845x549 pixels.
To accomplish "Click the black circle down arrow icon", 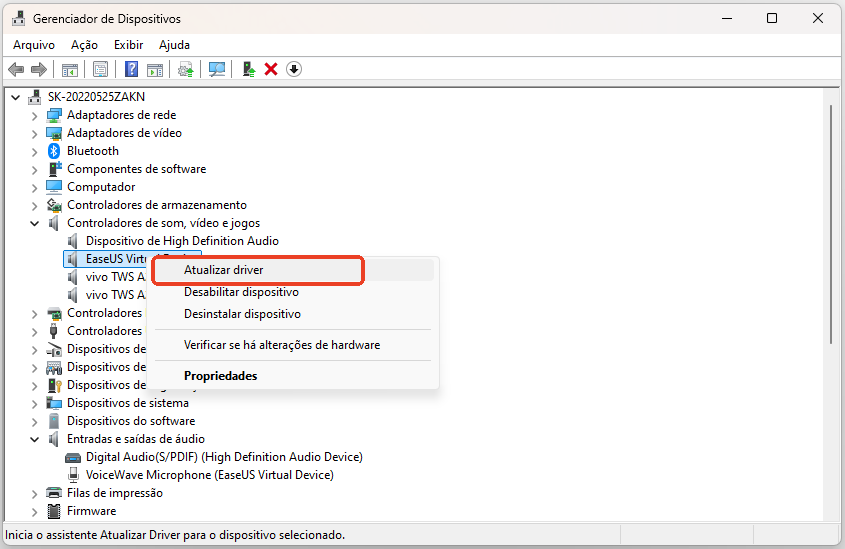I will point(293,69).
